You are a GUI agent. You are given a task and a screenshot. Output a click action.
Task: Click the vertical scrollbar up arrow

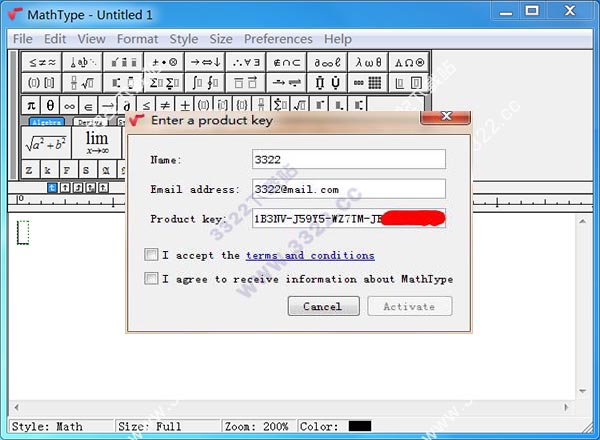click(x=582, y=221)
